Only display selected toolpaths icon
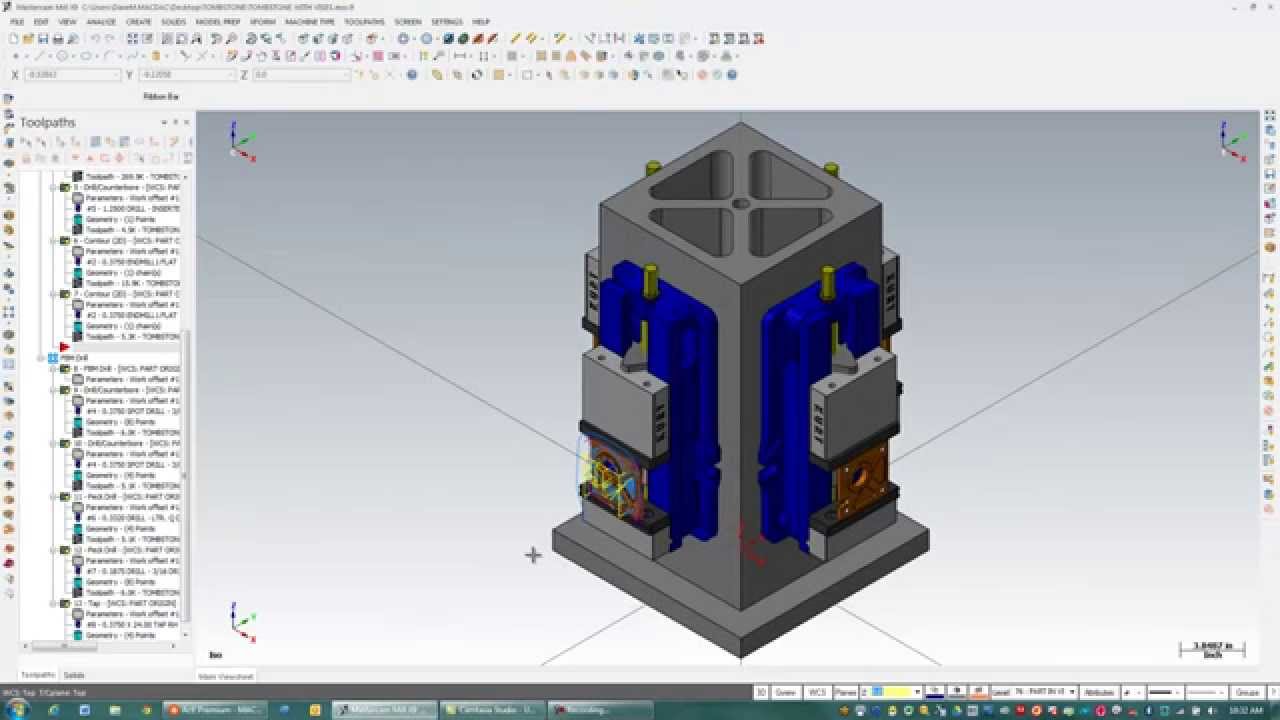Screen dimensions: 1280x720 [139, 158]
